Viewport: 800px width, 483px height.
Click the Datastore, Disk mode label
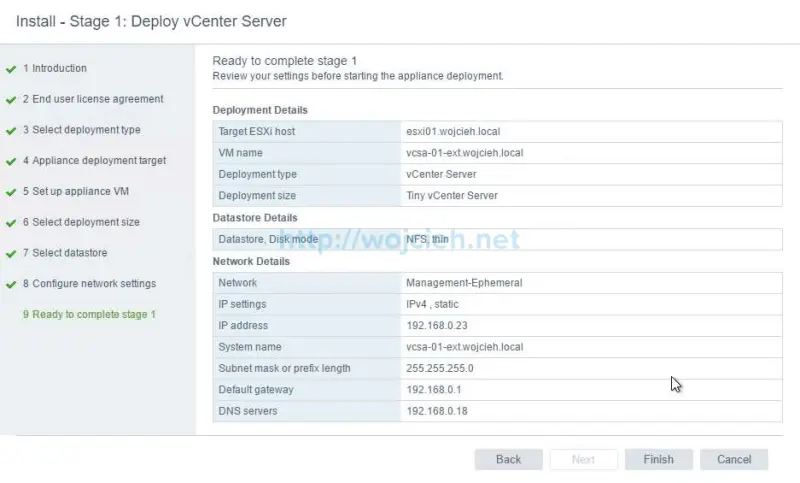tap(268, 239)
